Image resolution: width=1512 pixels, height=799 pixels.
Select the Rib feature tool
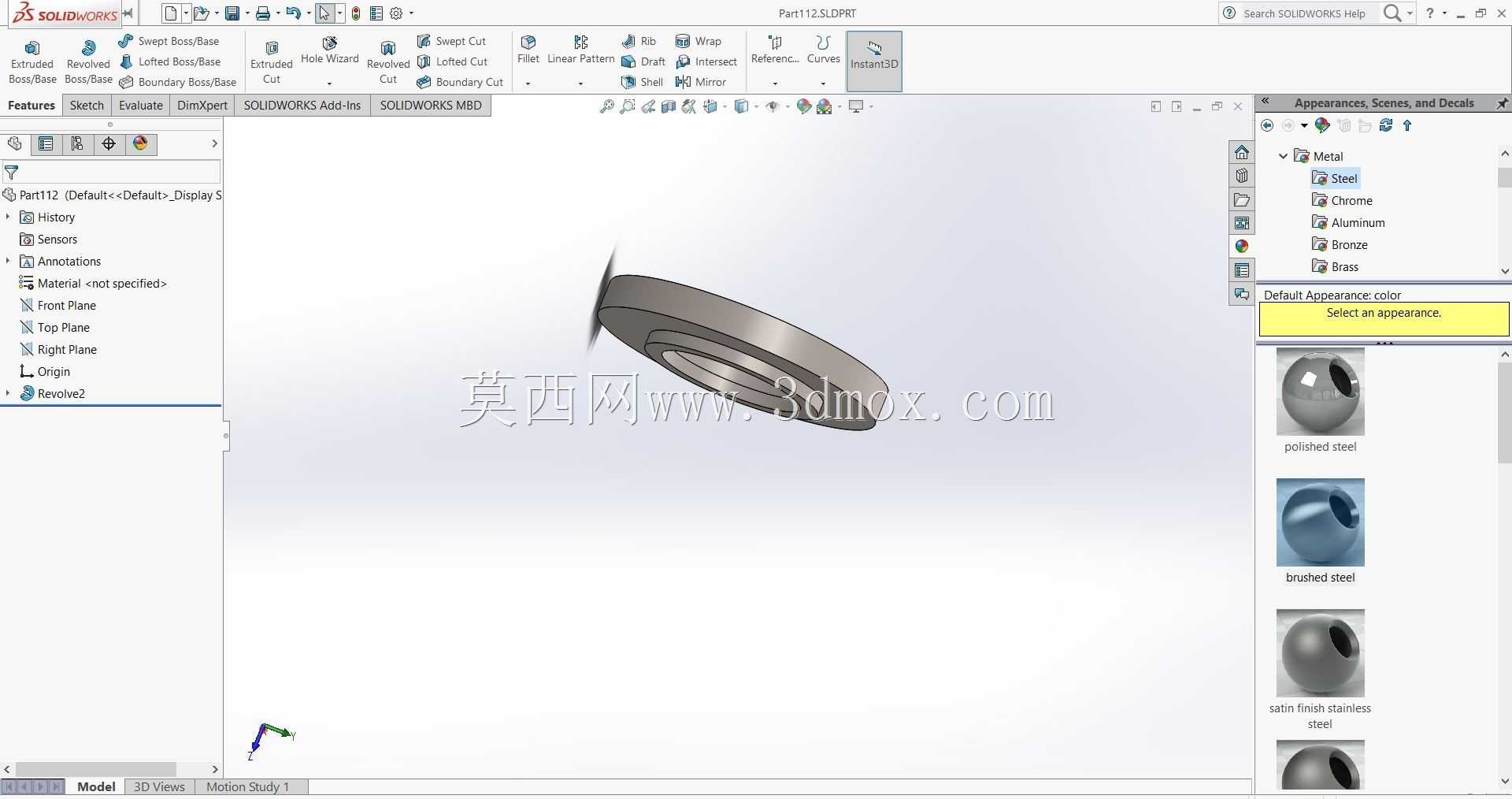click(x=639, y=41)
